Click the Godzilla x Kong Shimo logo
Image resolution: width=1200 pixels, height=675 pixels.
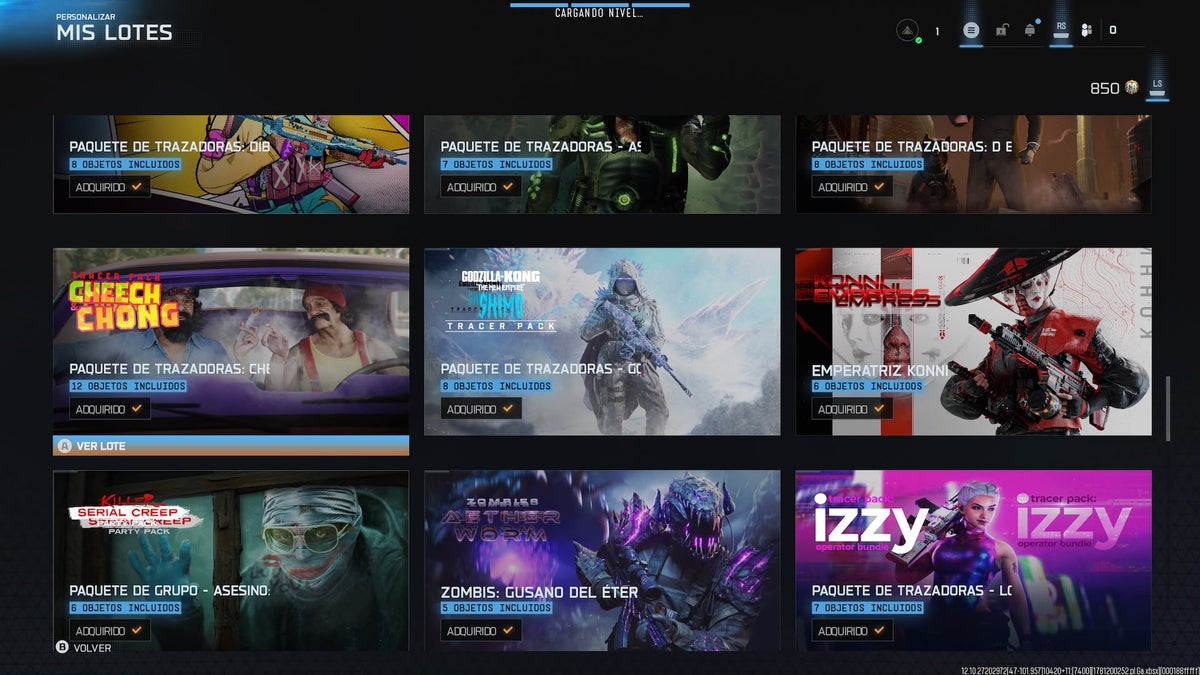[501, 300]
